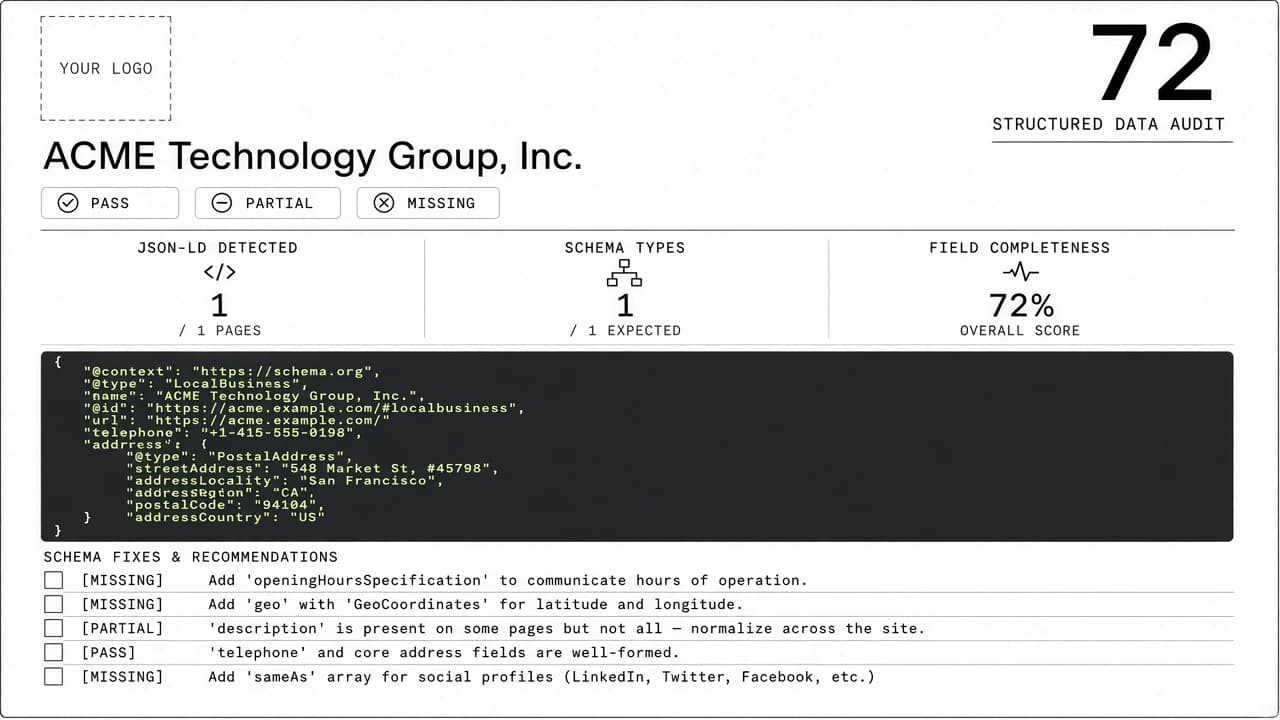Viewport: 1280px width, 720px height.
Task: Click the 72% overall score value
Action: (1021, 305)
